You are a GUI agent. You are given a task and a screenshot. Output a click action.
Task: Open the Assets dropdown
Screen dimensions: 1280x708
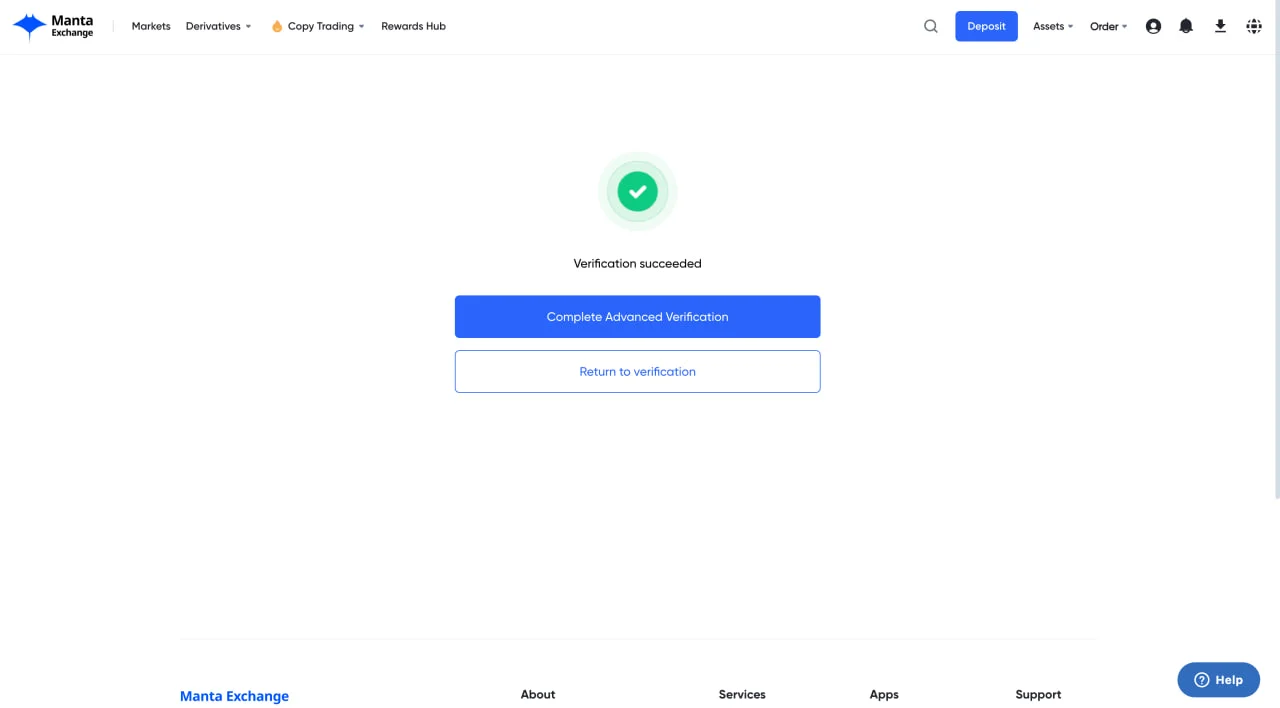1053,26
